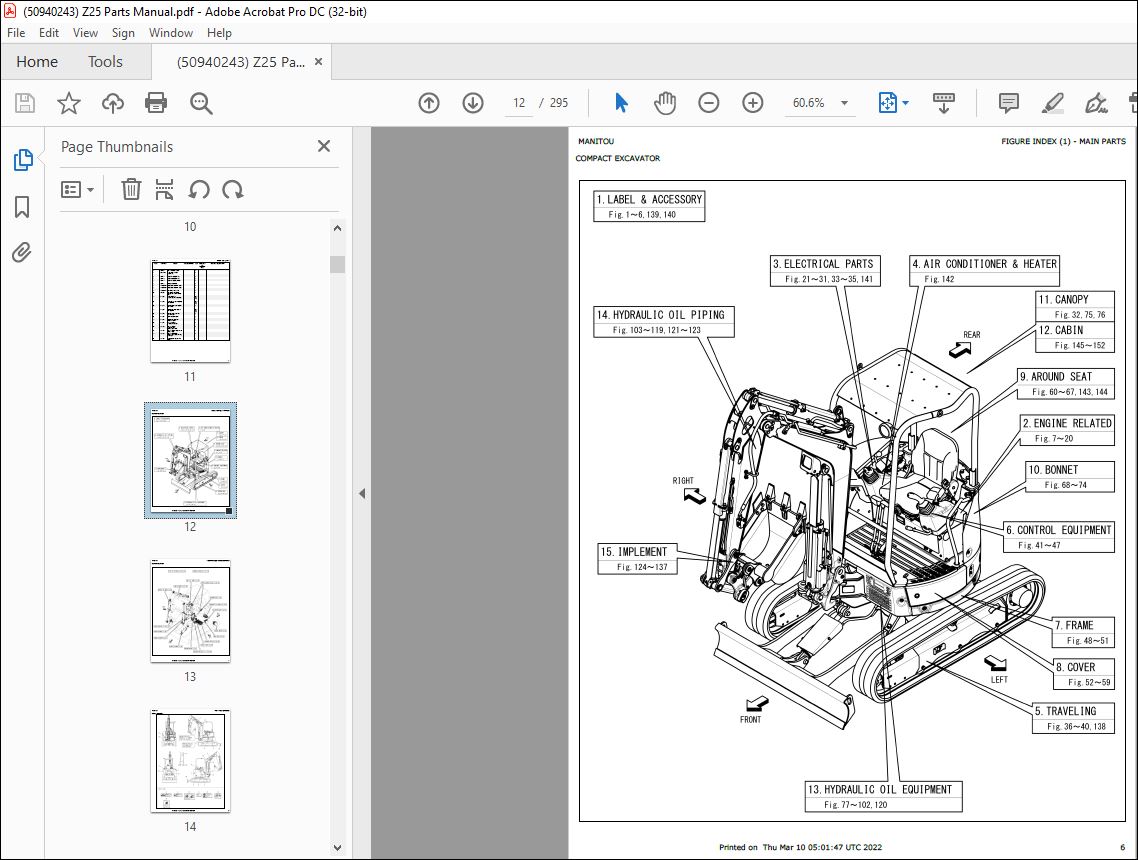Click the '3. ELECTRICAL PARTS' label
The height and width of the screenshot is (860, 1138).
825,271
